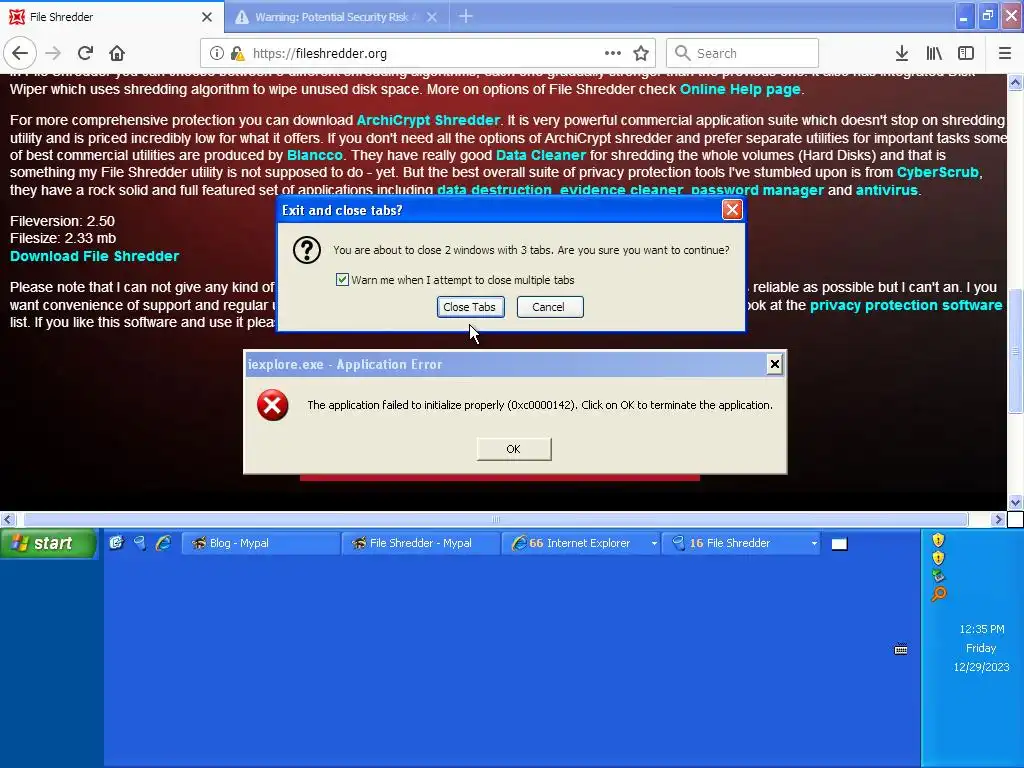Reload the current page

(85, 53)
